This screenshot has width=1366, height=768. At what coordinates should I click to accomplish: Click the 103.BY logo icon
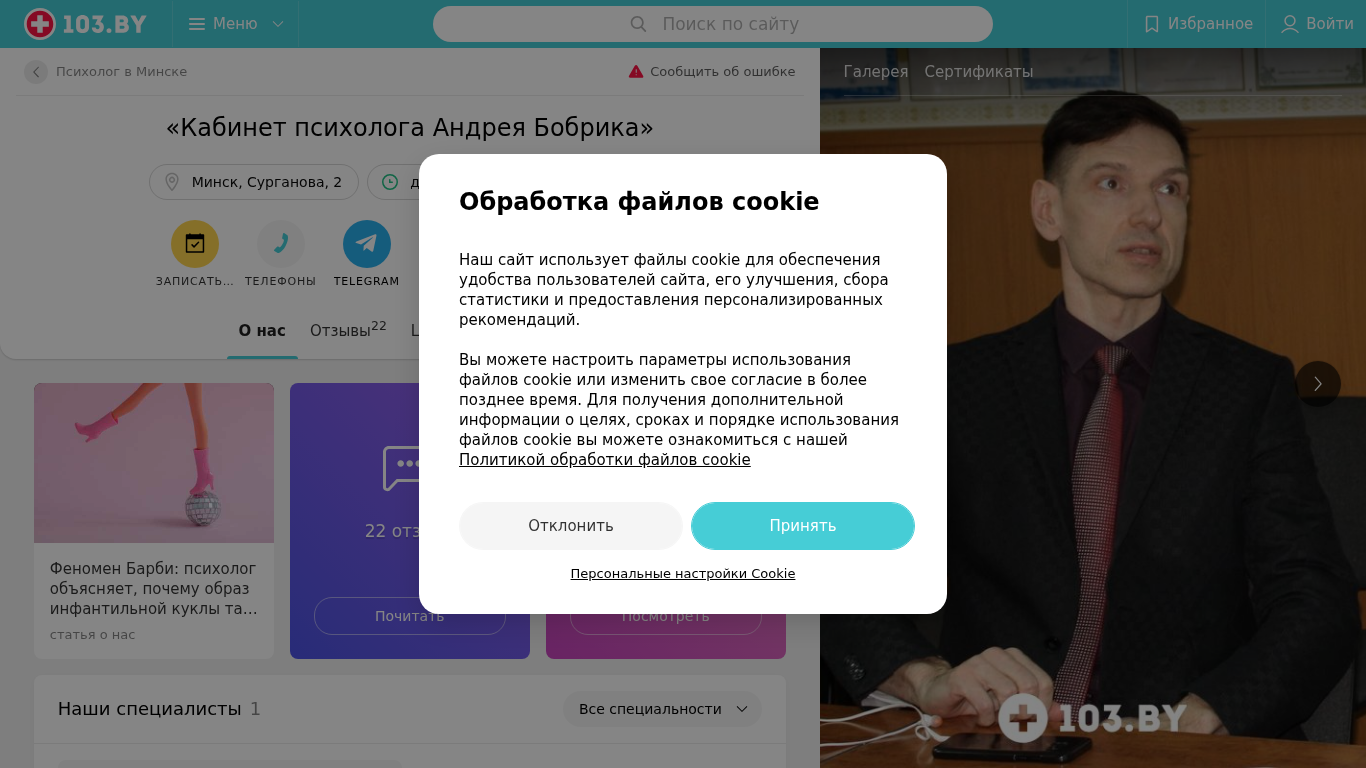(40, 24)
